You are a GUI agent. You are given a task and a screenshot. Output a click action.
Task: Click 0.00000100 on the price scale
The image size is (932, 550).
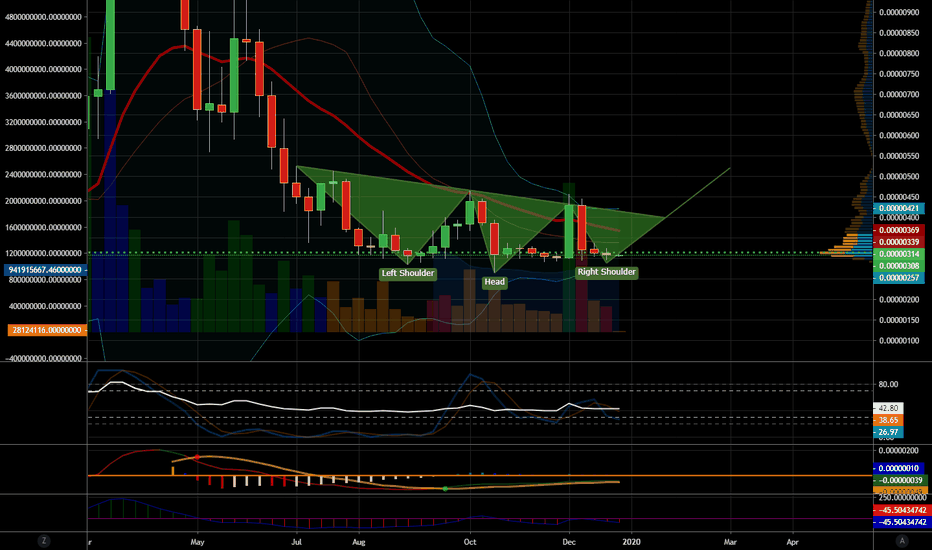899,340
